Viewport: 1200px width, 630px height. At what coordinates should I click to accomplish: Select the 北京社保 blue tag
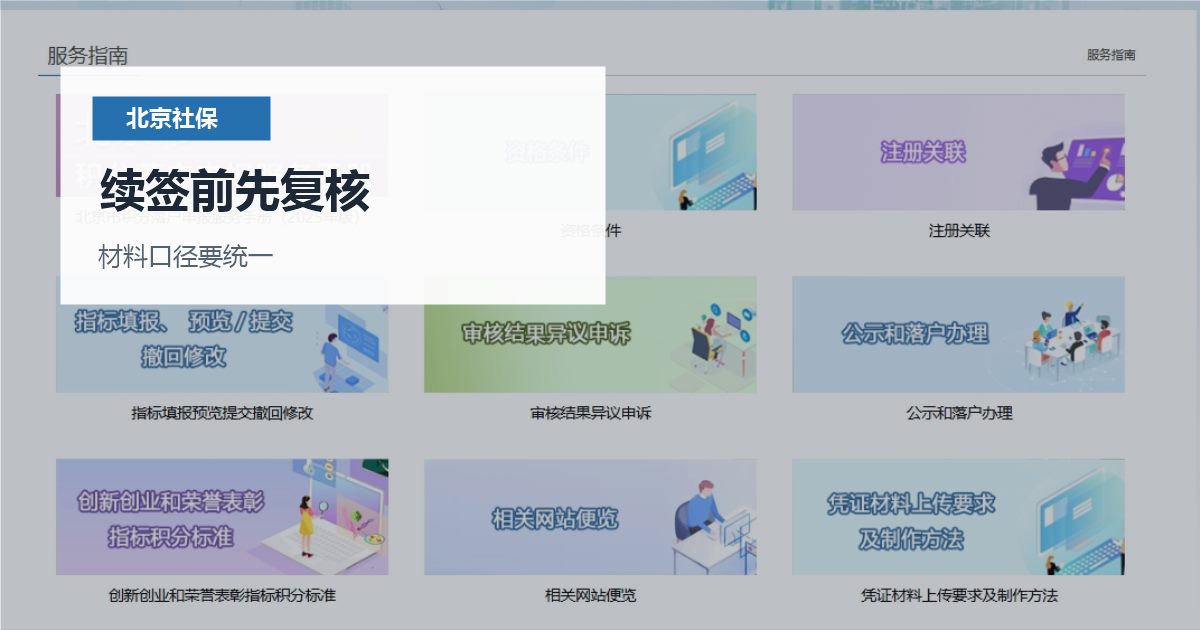pyautogui.click(x=181, y=119)
